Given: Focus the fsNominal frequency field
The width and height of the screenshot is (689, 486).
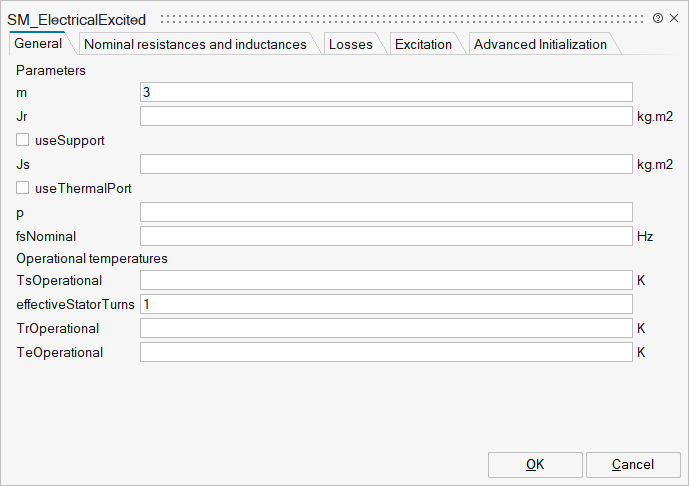Looking at the screenshot, I should pos(386,236).
